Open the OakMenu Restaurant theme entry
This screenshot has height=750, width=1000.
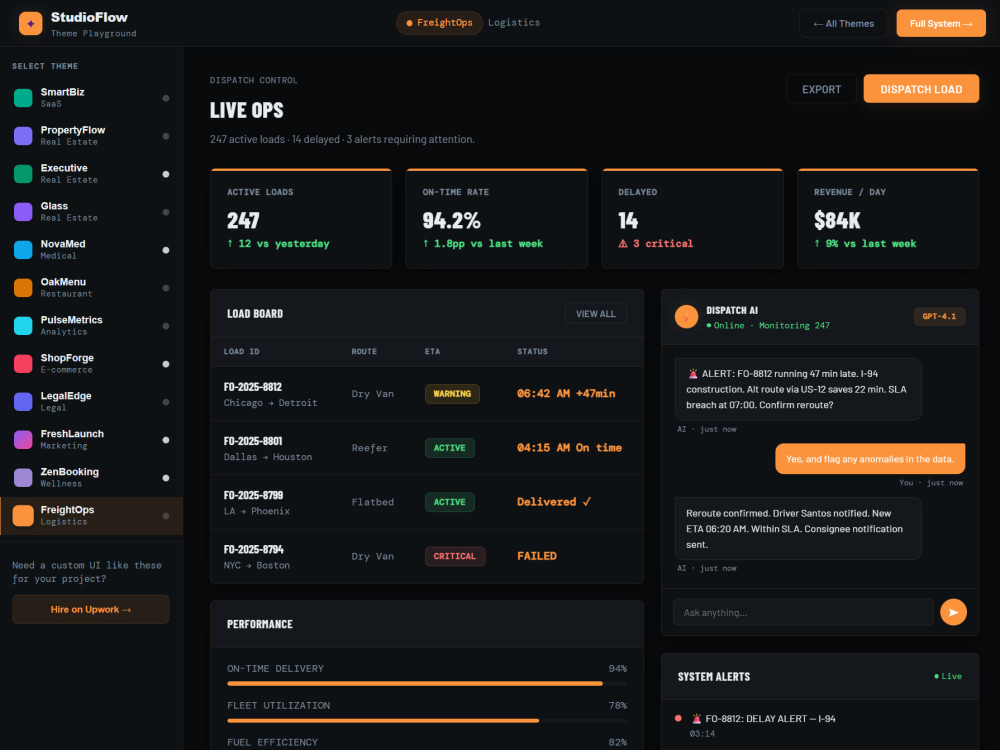pos(91,288)
